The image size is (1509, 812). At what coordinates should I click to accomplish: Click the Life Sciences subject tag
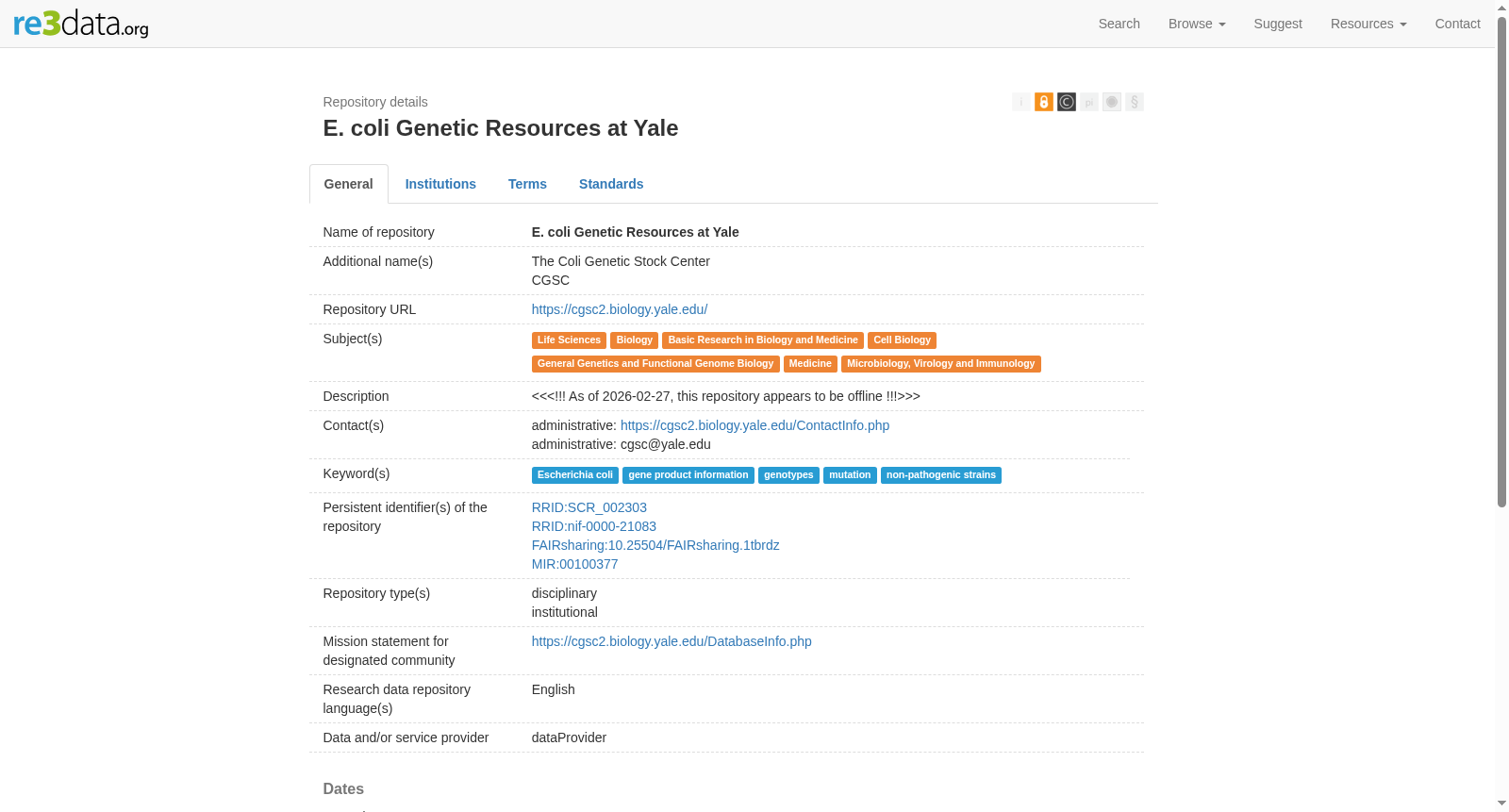pyautogui.click(x=569, y=340)
